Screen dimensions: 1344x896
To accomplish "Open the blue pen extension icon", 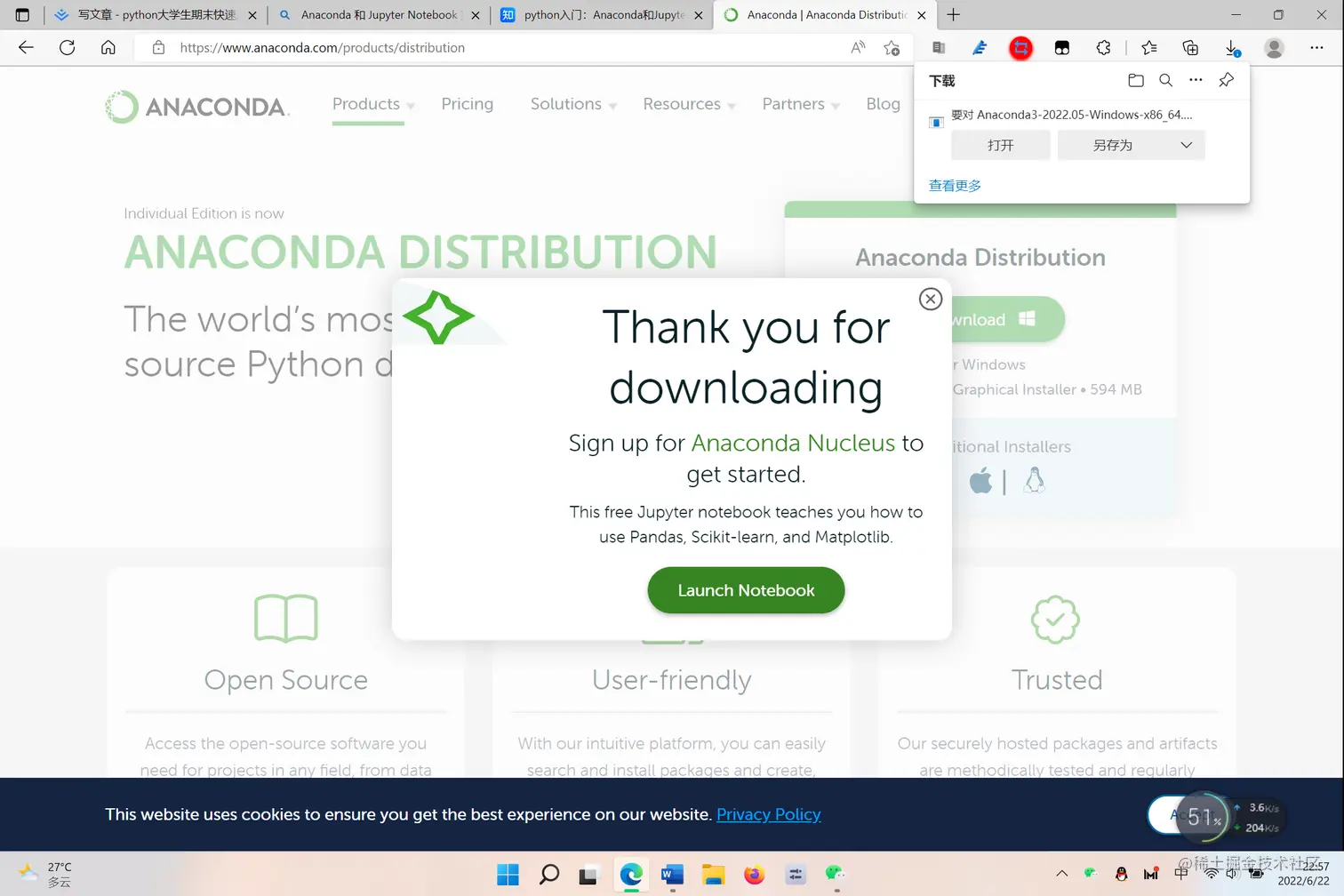I will (980, 48).
